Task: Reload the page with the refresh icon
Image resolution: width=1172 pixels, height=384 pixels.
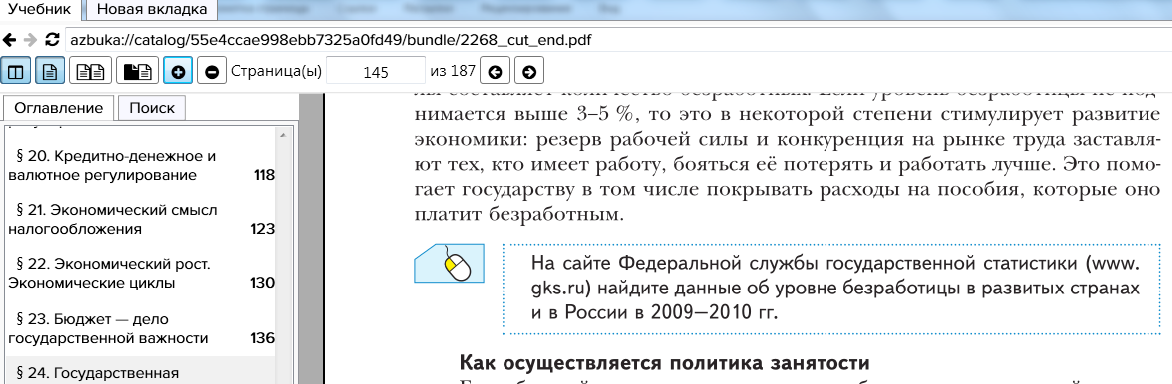Action: 52,40
